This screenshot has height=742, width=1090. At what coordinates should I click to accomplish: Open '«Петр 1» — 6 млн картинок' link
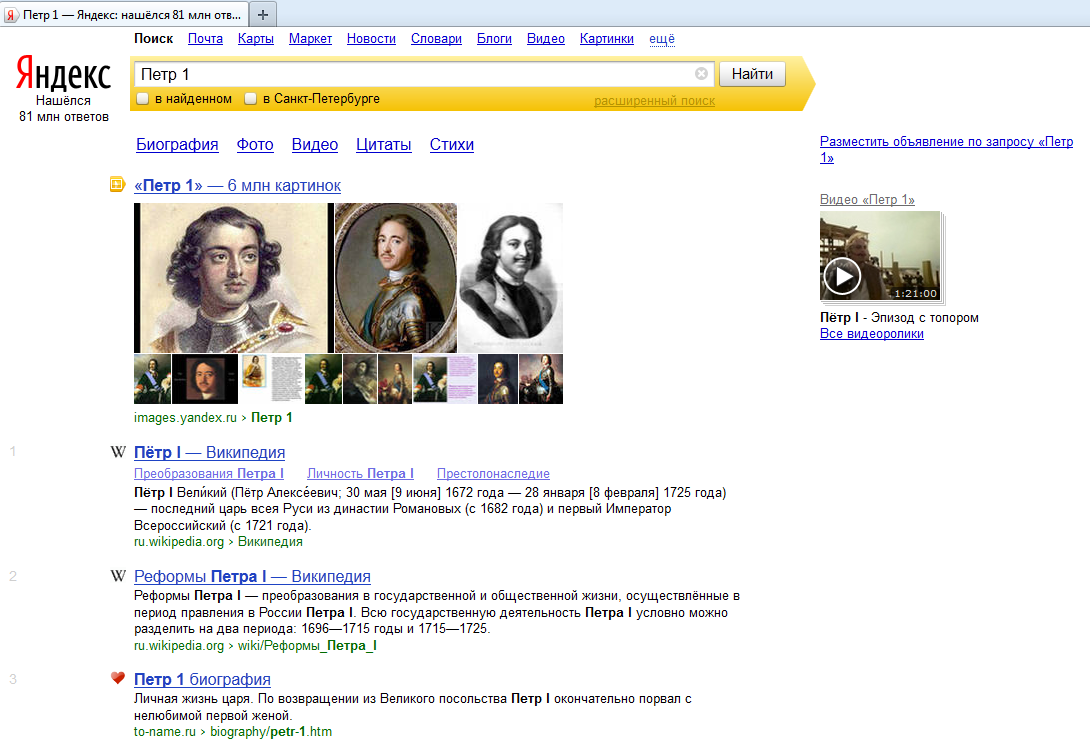(x=238, y=186)
